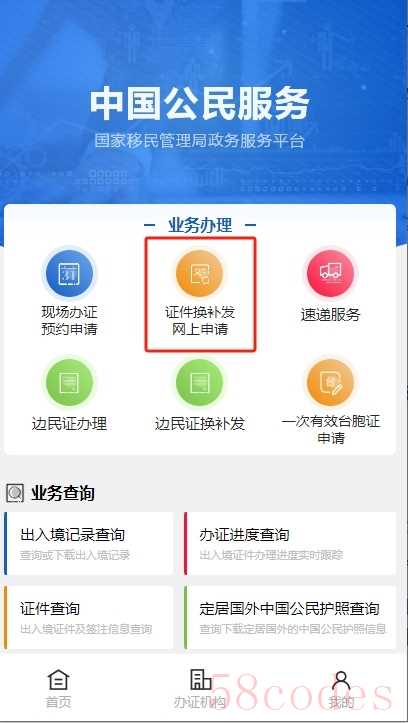This screenshot has width=408, height=723.
Task: Select the 证件查询 card
Action: [x=89, y=617]
